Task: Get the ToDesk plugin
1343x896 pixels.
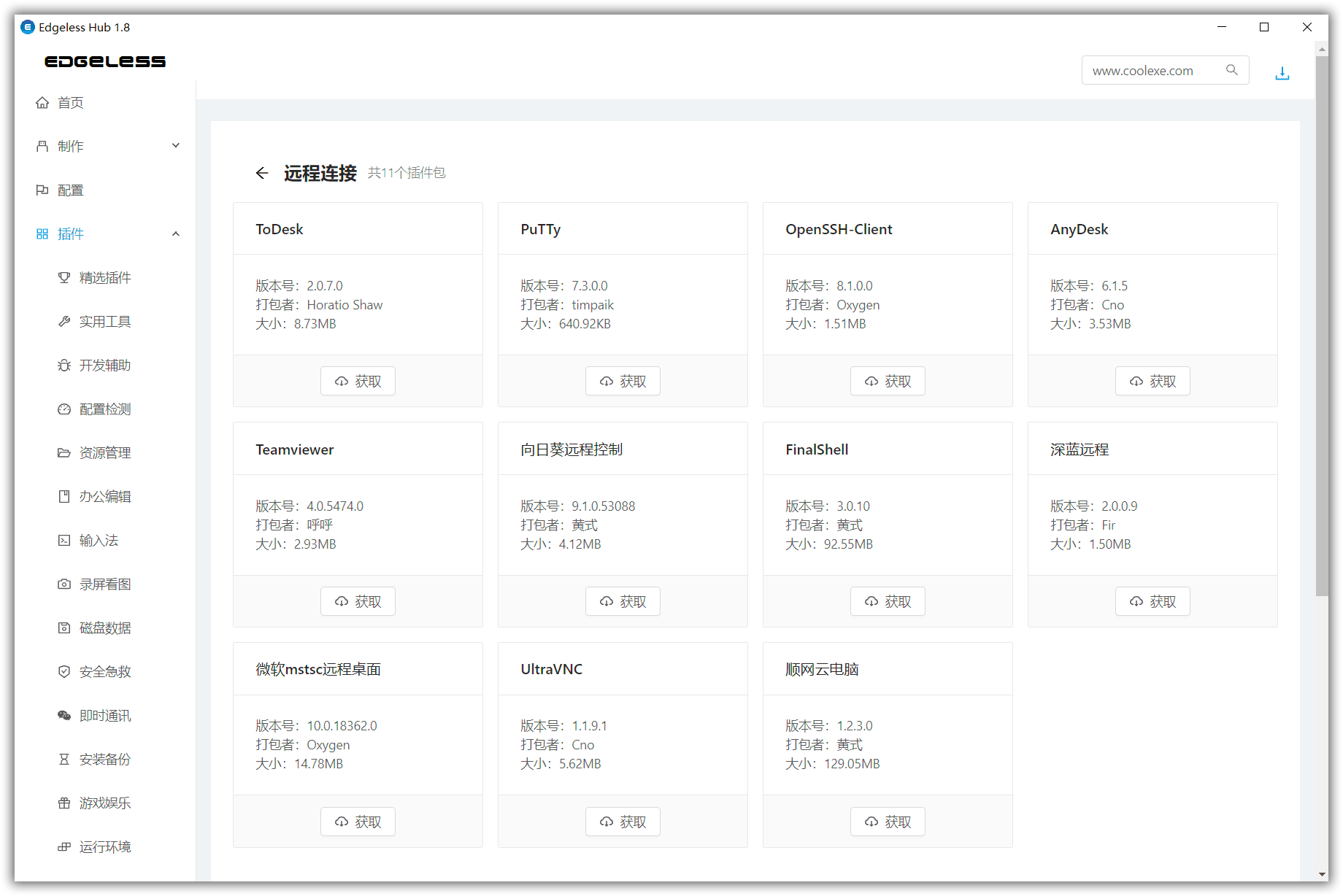Action: tap(358, 382)
